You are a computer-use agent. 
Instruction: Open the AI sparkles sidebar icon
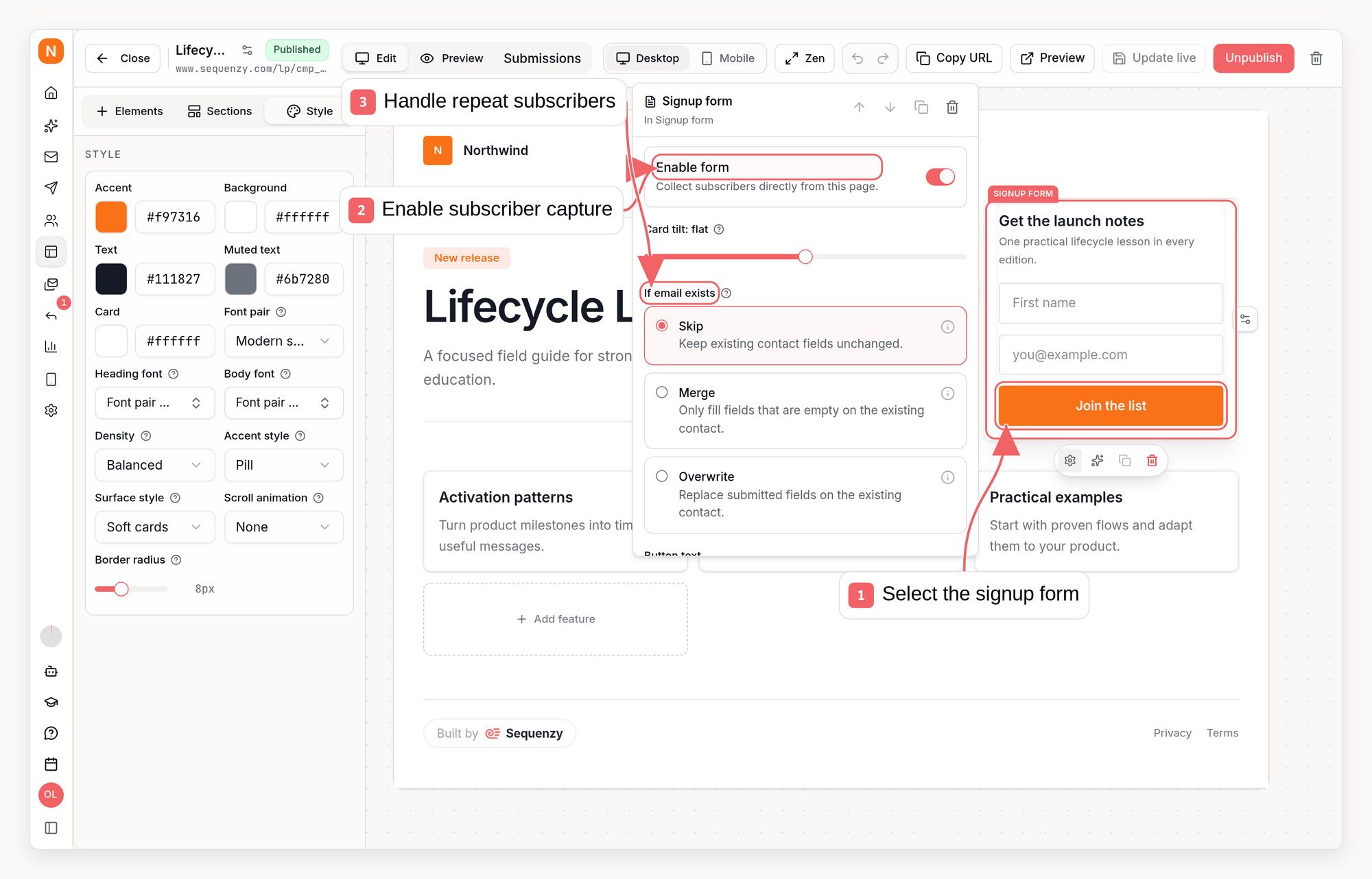coord(51,125)
